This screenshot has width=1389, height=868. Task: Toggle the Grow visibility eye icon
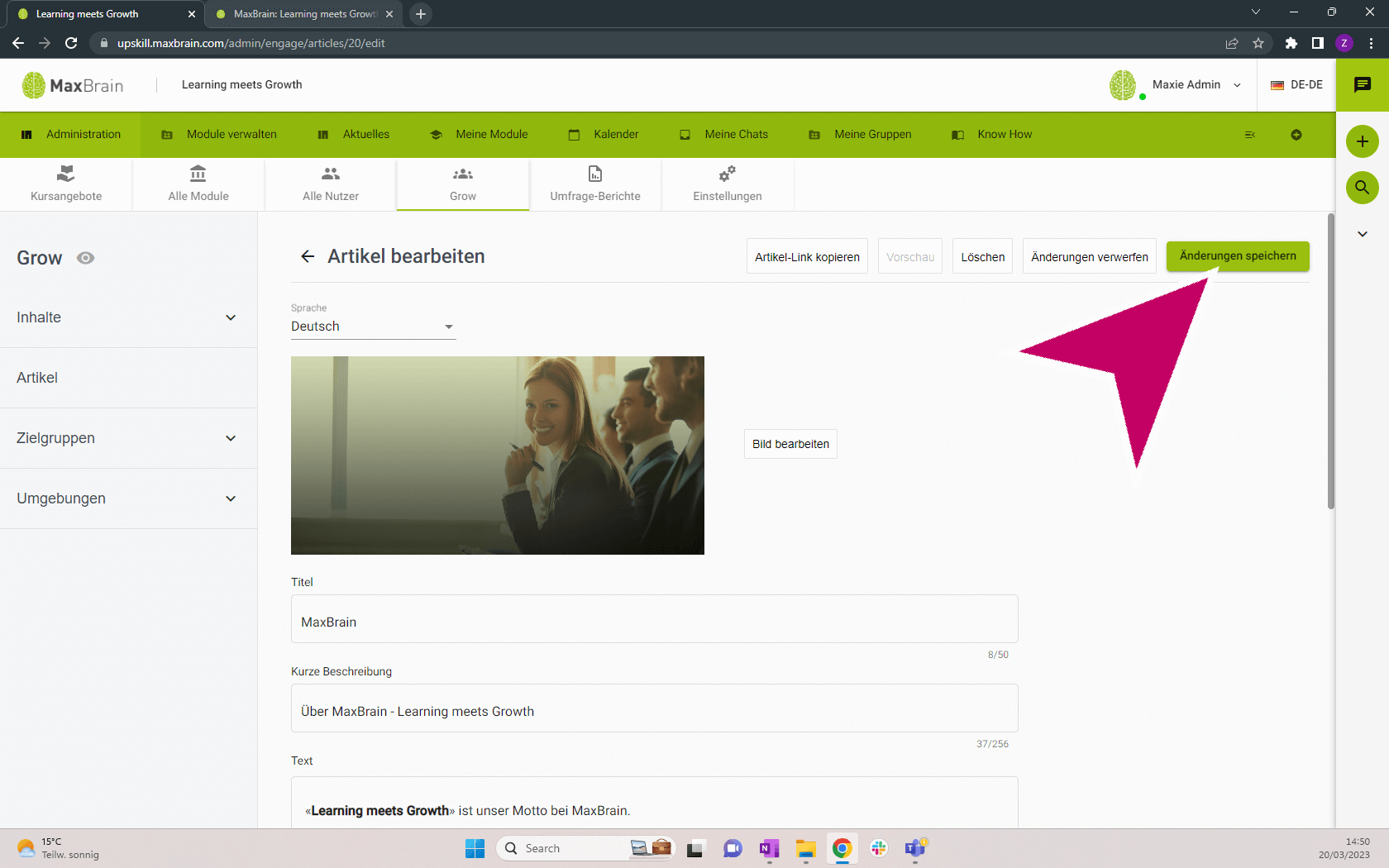click(x=85, y=258)
